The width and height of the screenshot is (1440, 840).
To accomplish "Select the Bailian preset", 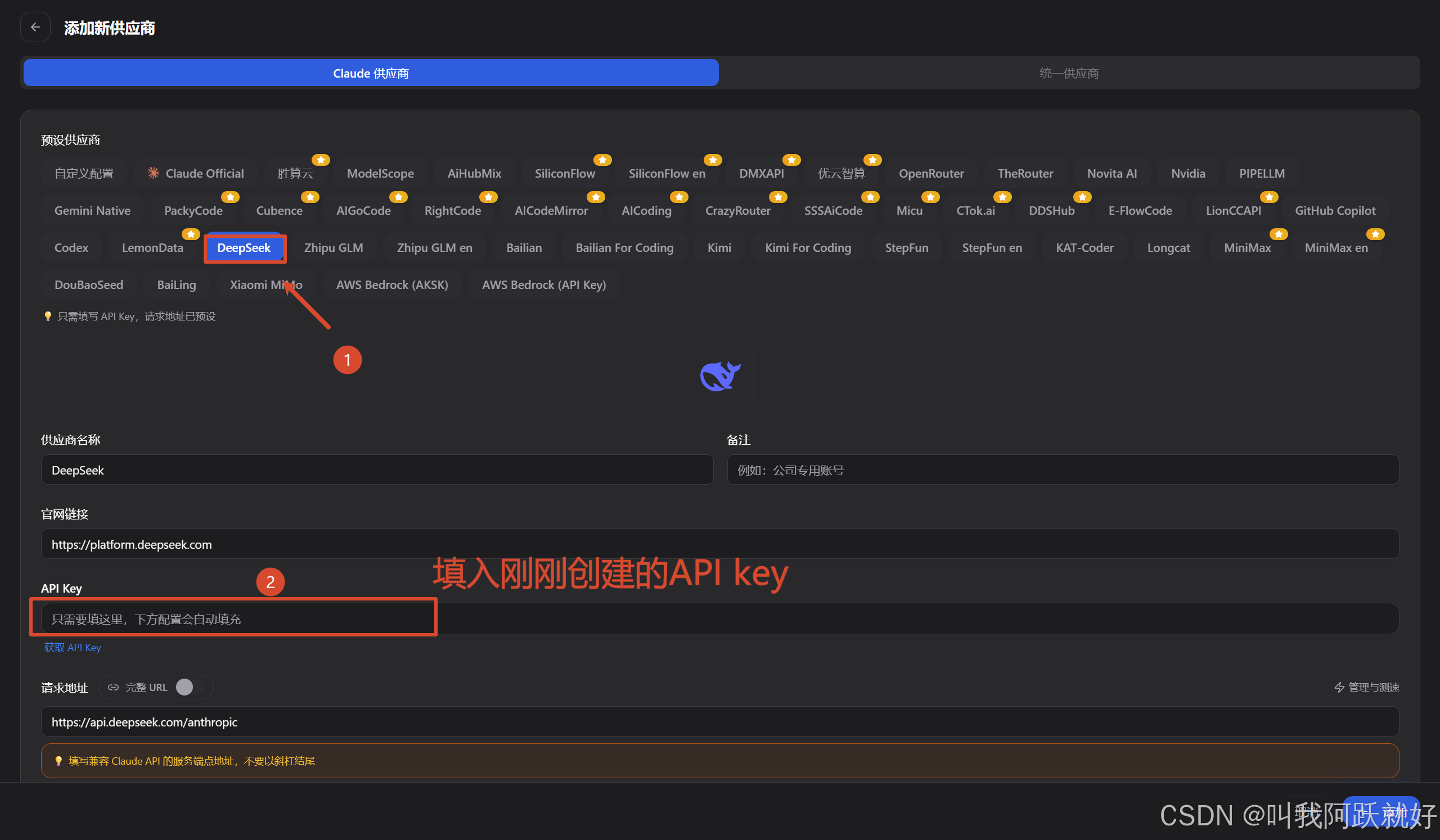I will [524, 247].
